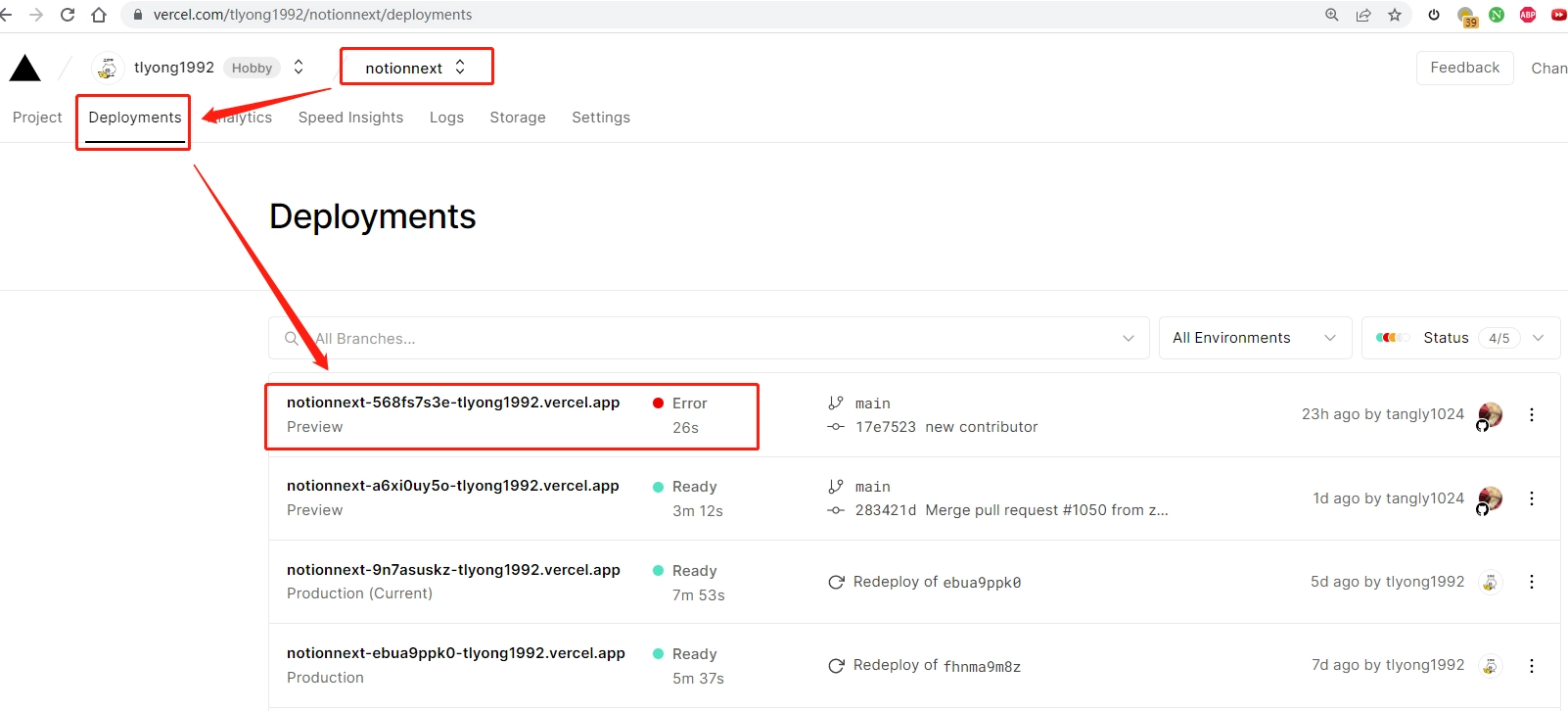Reload the page with browser refresh icon
This screenshot has height=711, width=1568.
68,15
